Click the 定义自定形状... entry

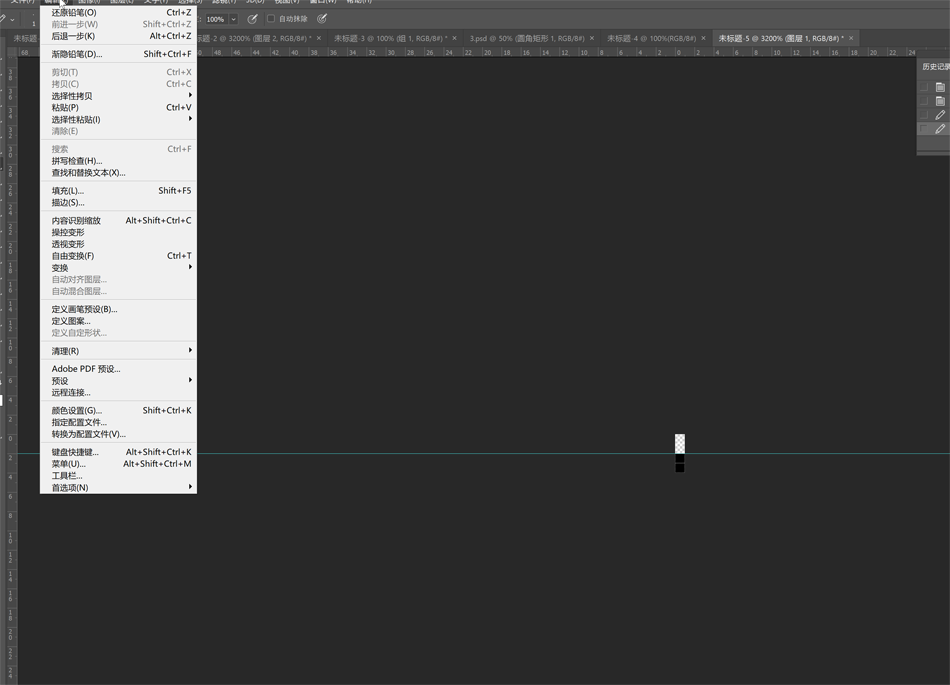coord(118,333)
